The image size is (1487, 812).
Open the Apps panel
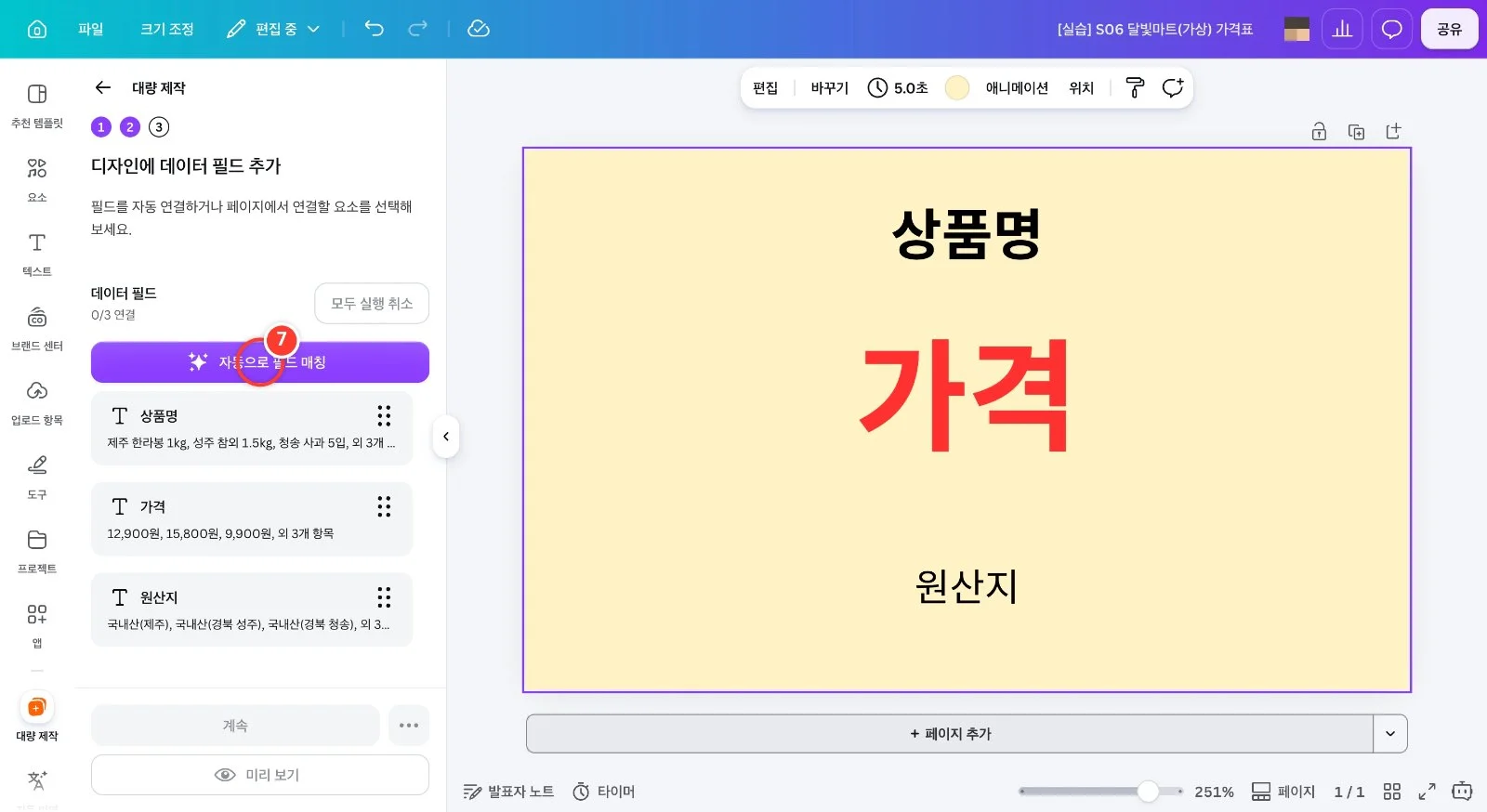(37, 626)
